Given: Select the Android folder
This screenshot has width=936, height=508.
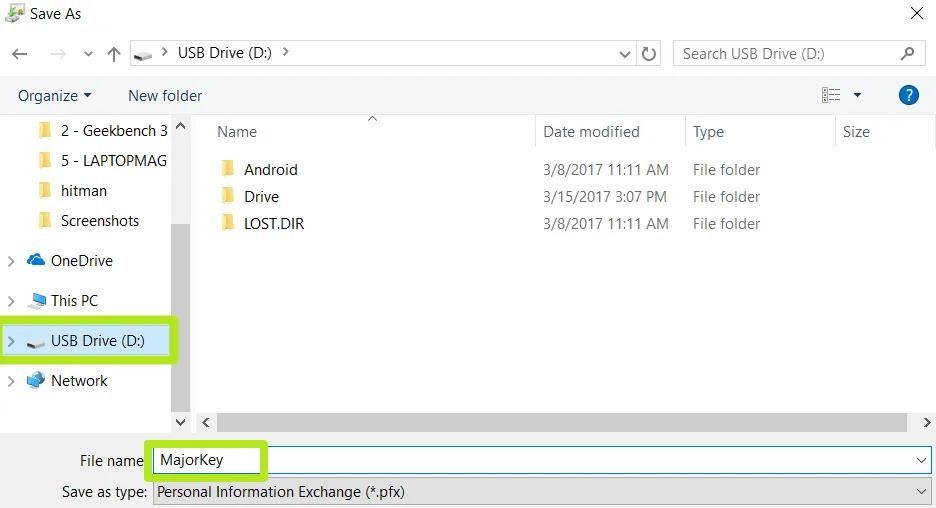Looking at the screenshot, I should tap(270, 170).
